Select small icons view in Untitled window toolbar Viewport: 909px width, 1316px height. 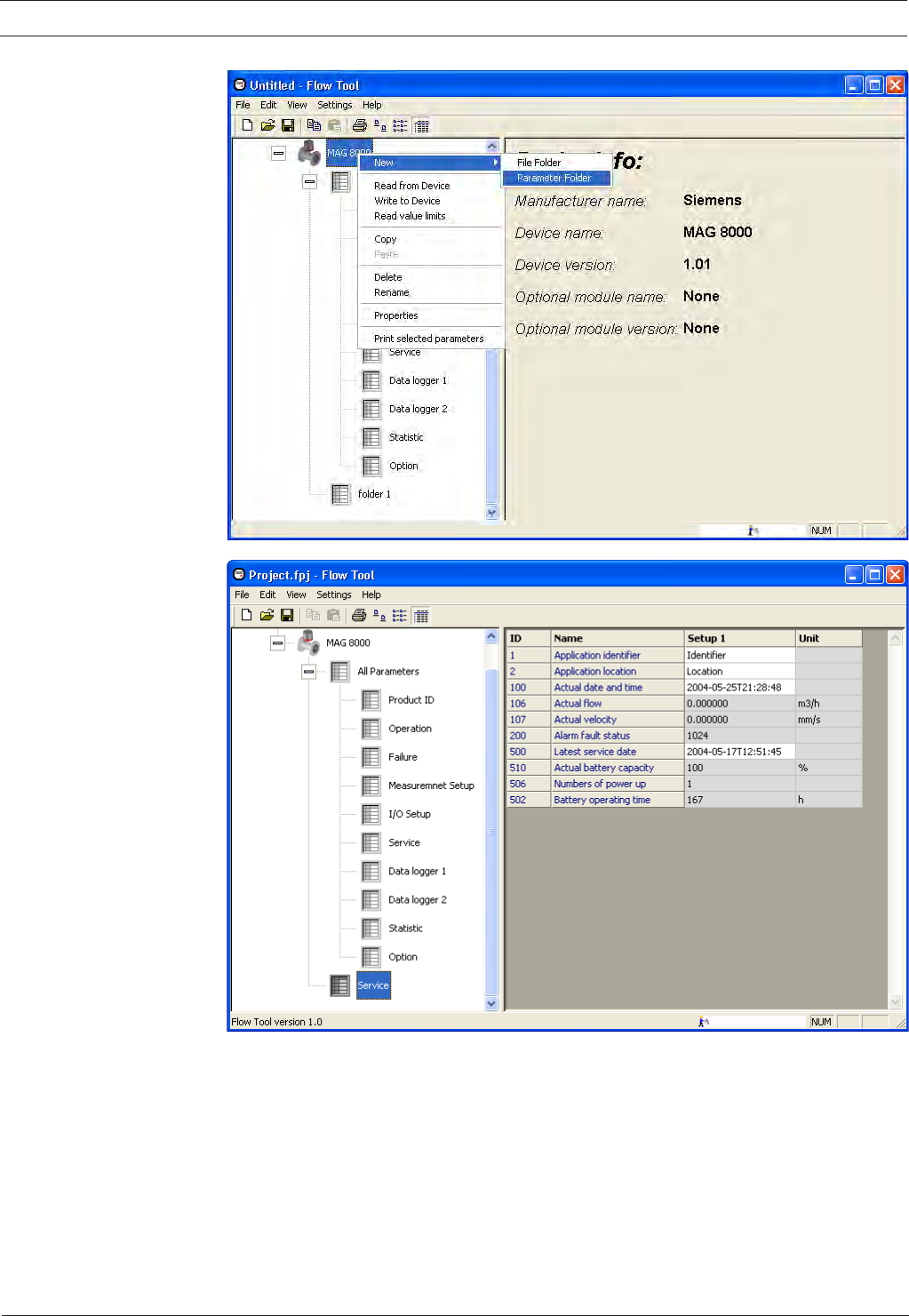coord(380,125)
